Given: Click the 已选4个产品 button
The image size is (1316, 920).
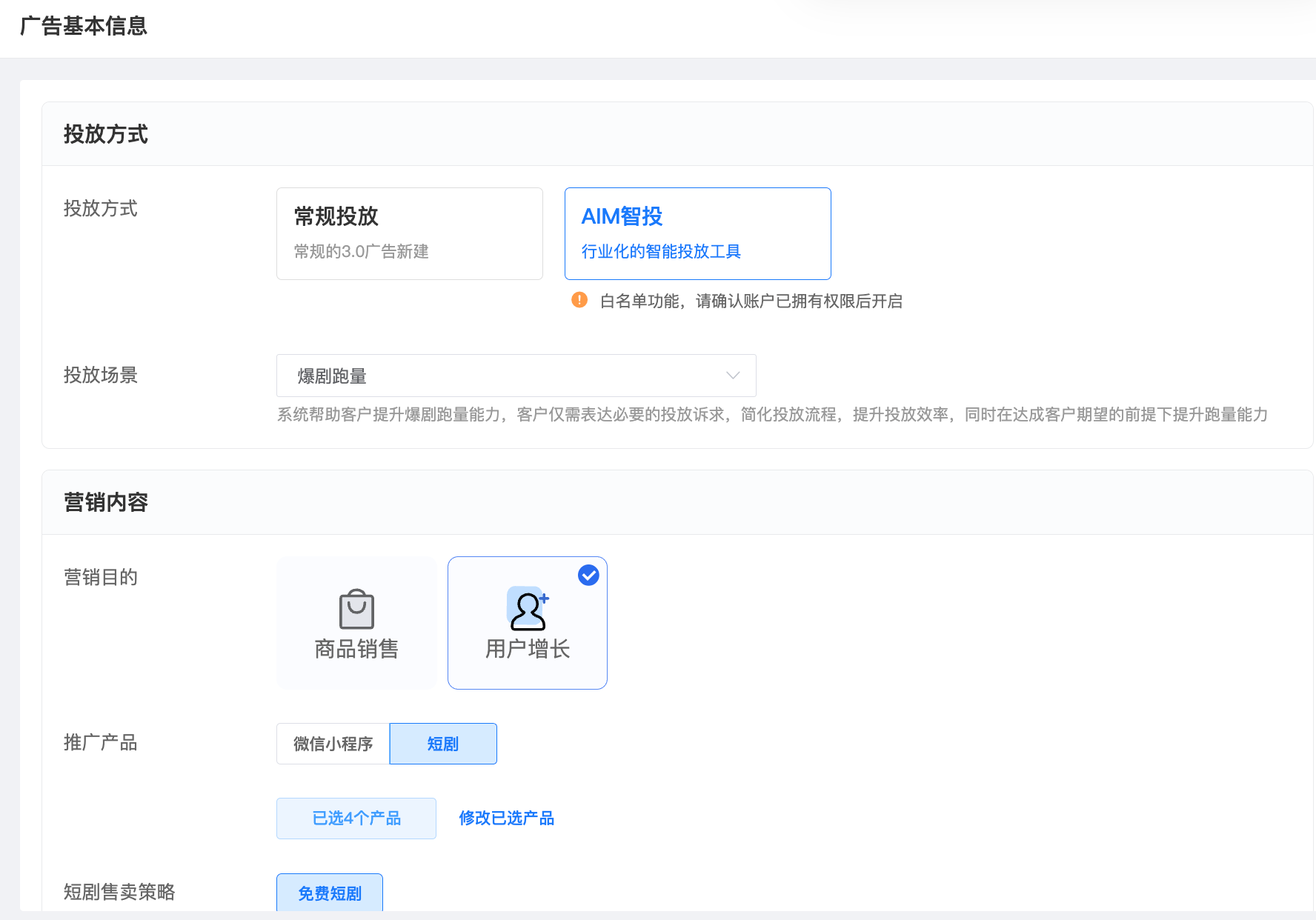Looking at the screenshot, I should point(356,819).
